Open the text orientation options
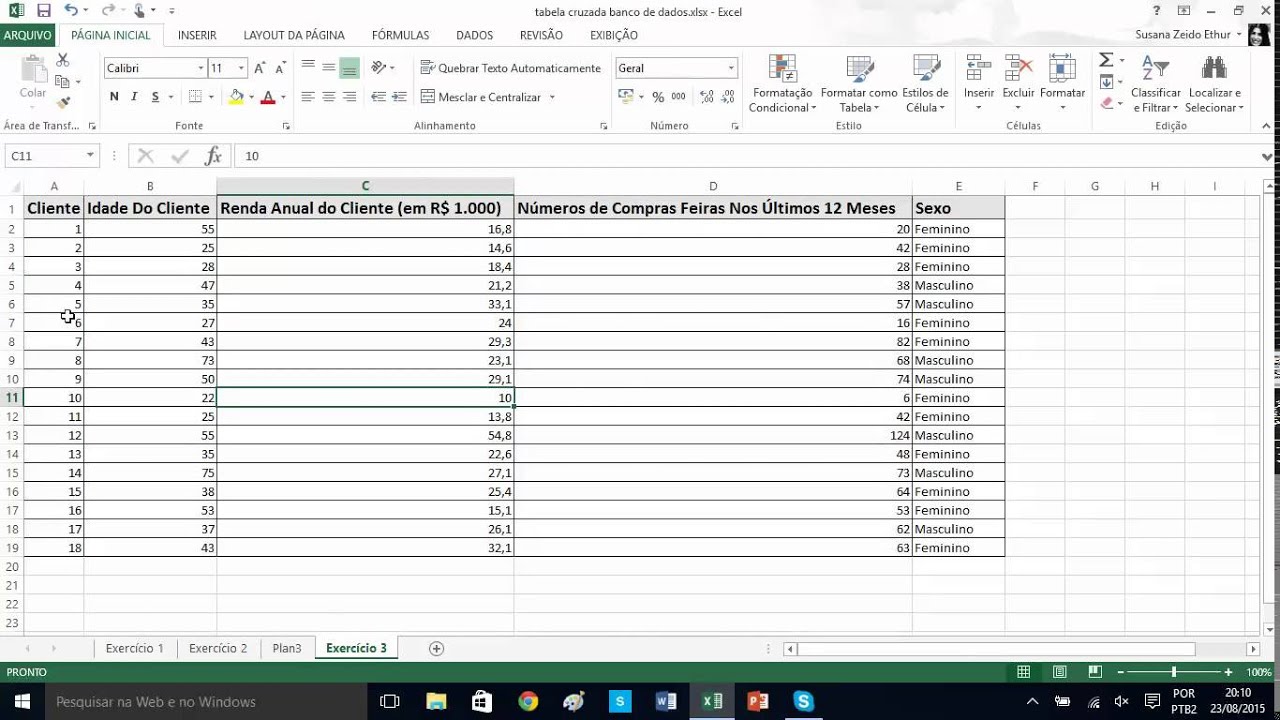Viewport: 1280px width, 720px height. 383,68
